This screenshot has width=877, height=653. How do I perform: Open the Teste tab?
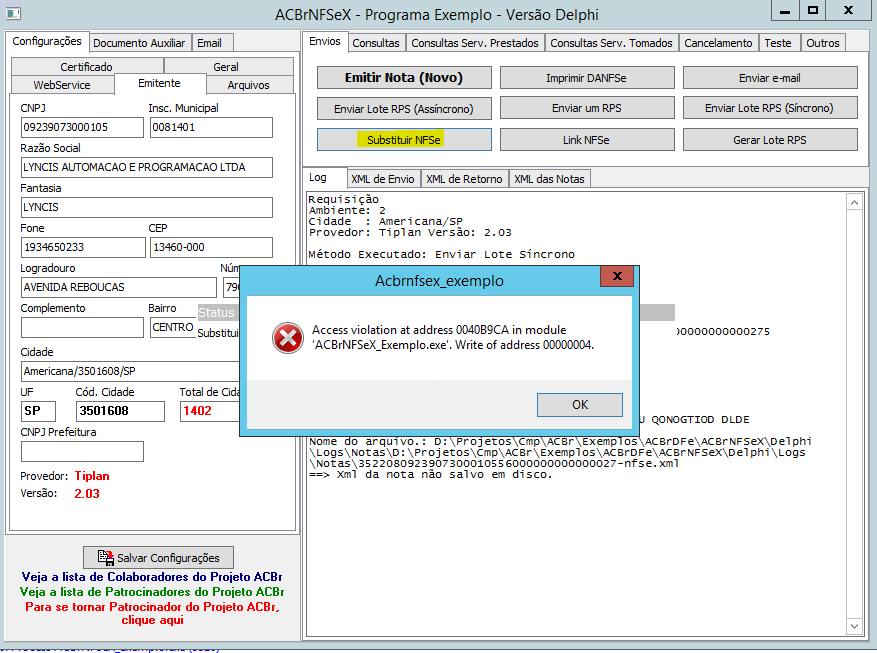[778, 43]
